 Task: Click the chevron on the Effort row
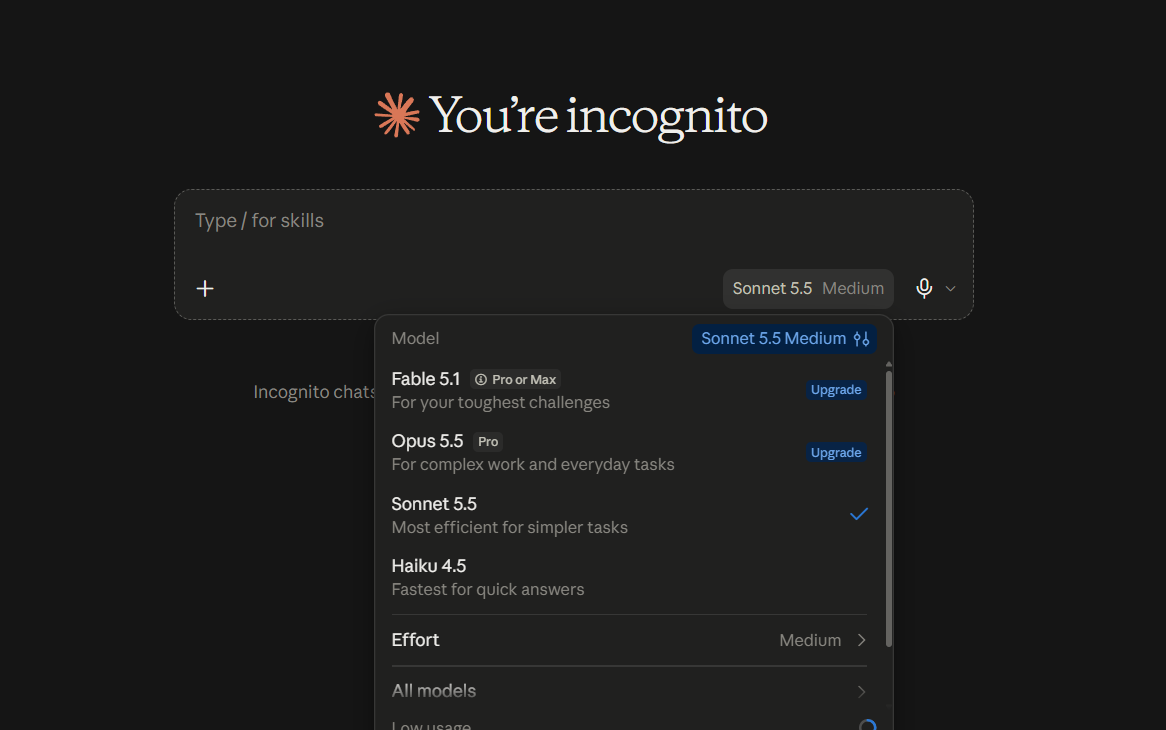861,640
